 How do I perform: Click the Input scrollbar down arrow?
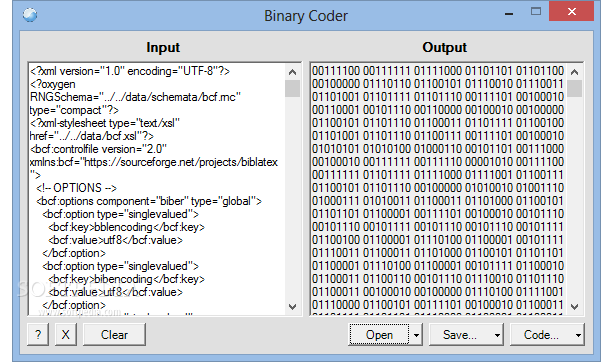pos(292,306)
